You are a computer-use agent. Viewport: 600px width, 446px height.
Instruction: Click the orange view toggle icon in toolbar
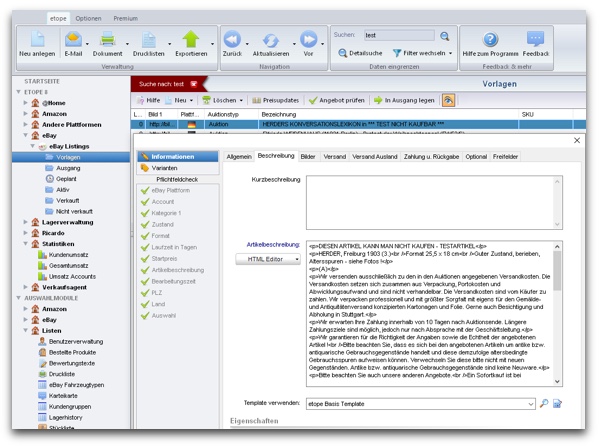point(448,100)
